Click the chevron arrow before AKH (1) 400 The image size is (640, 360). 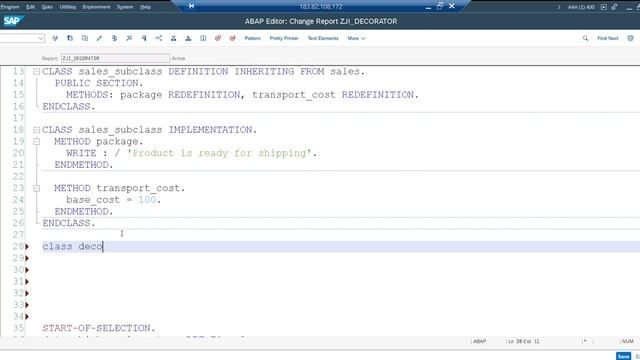pos(559,7)
